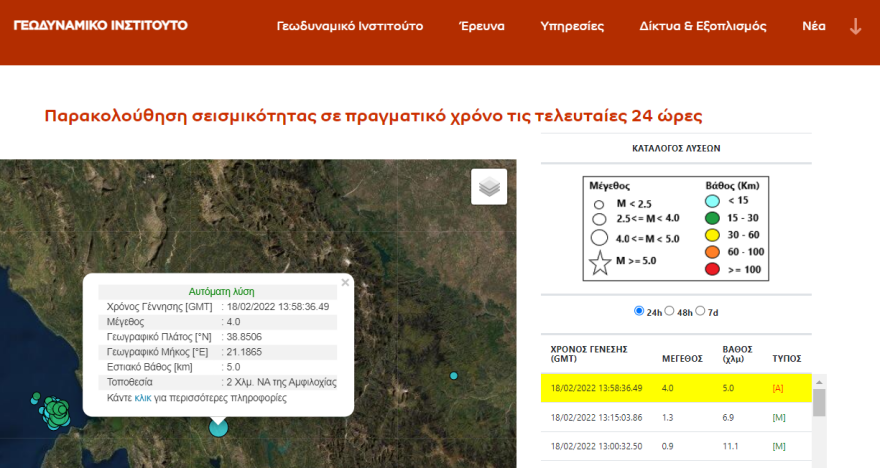The image size is (880, 468).
Task: Click the red >= 100 depth swatch
Action: click(713, 269)
